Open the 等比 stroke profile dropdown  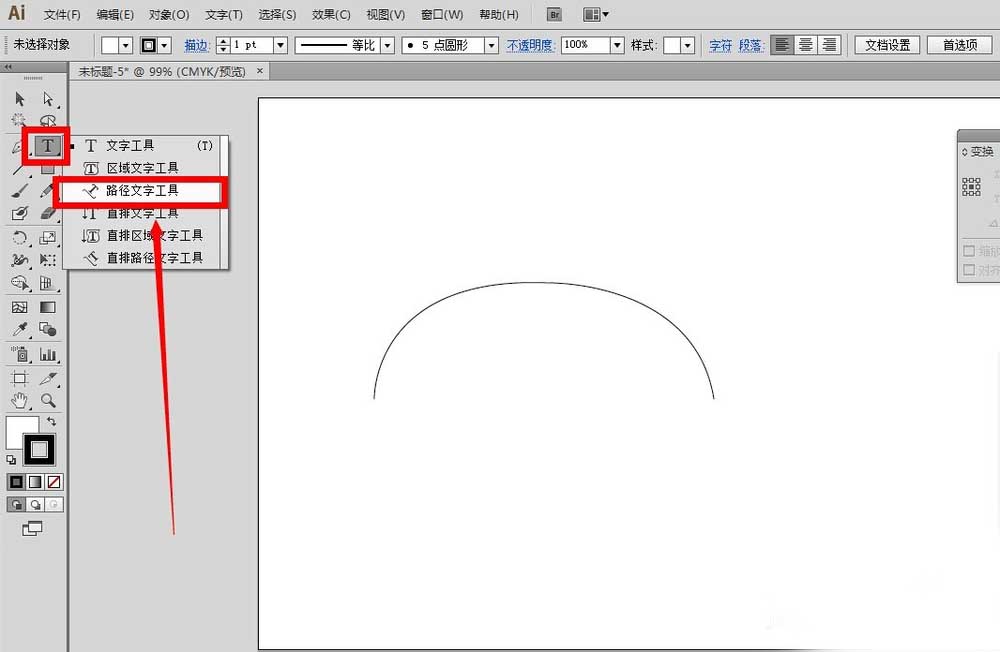click(x=387, y=45)
